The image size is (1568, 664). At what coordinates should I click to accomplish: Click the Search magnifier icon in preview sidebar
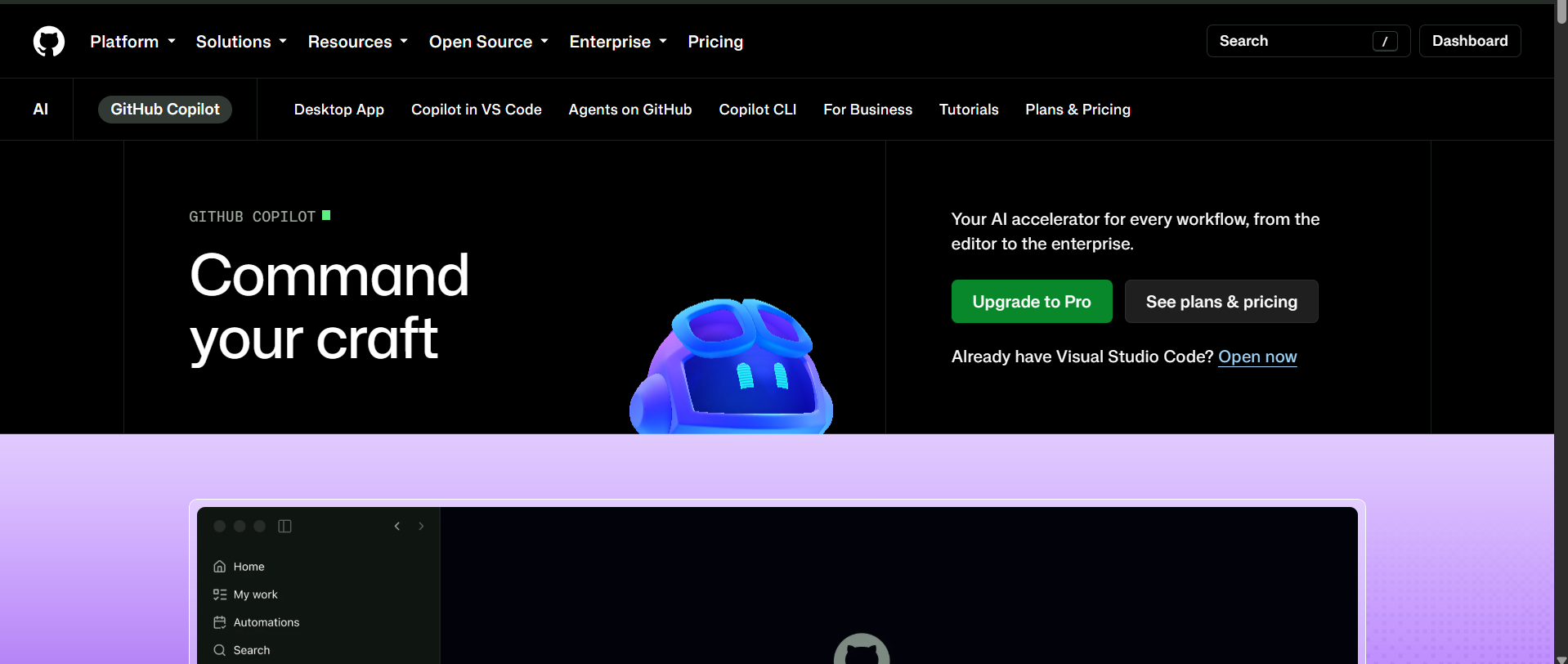point(220,650)
